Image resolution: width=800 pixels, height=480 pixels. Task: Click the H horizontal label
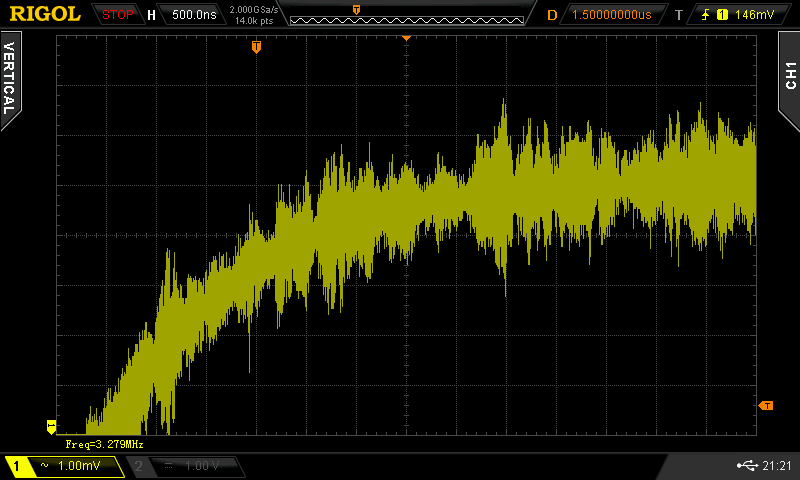[x=151, y=15]
